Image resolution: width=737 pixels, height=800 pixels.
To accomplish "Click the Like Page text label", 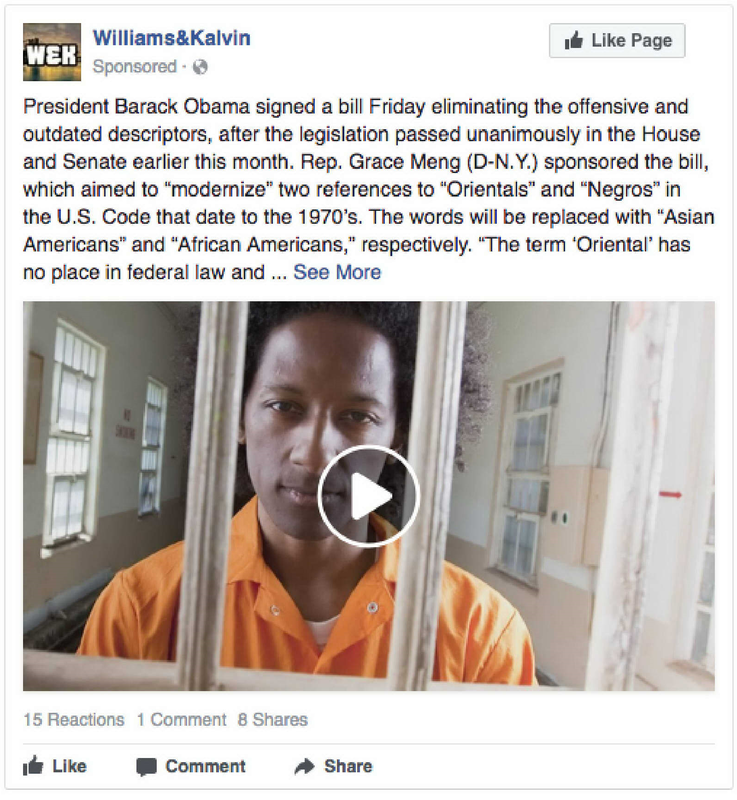I will (631, 40).
